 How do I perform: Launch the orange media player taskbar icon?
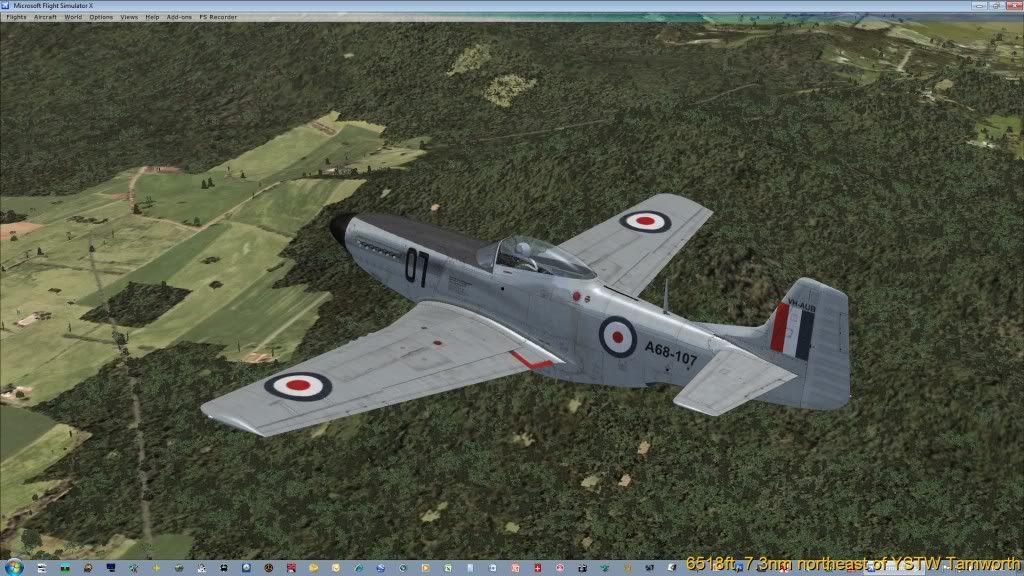click(425, 567)
